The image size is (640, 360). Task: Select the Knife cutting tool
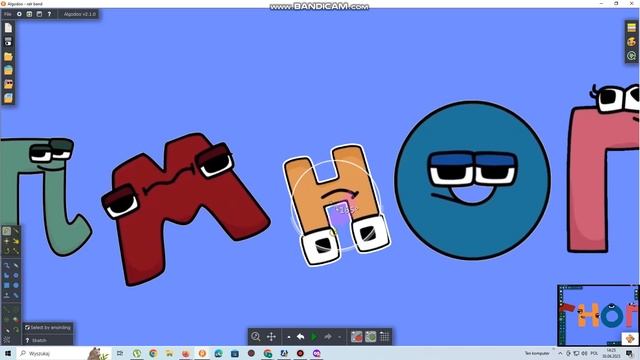(x=16, y=231)
